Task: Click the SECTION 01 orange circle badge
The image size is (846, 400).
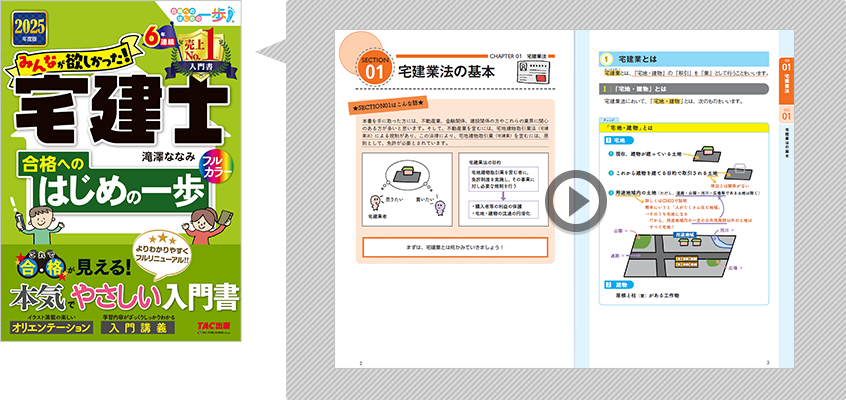Action: point(373,67)
